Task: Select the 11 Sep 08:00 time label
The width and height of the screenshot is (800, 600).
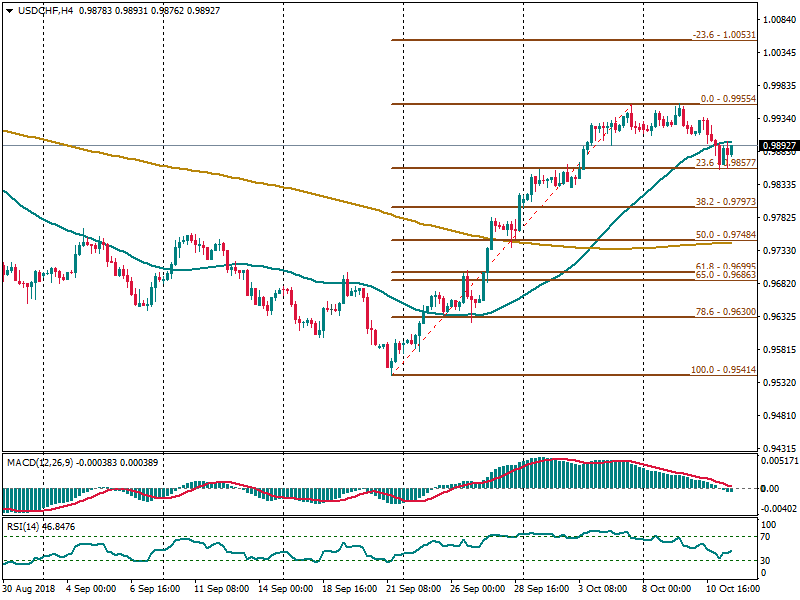Action: point(221,589)
